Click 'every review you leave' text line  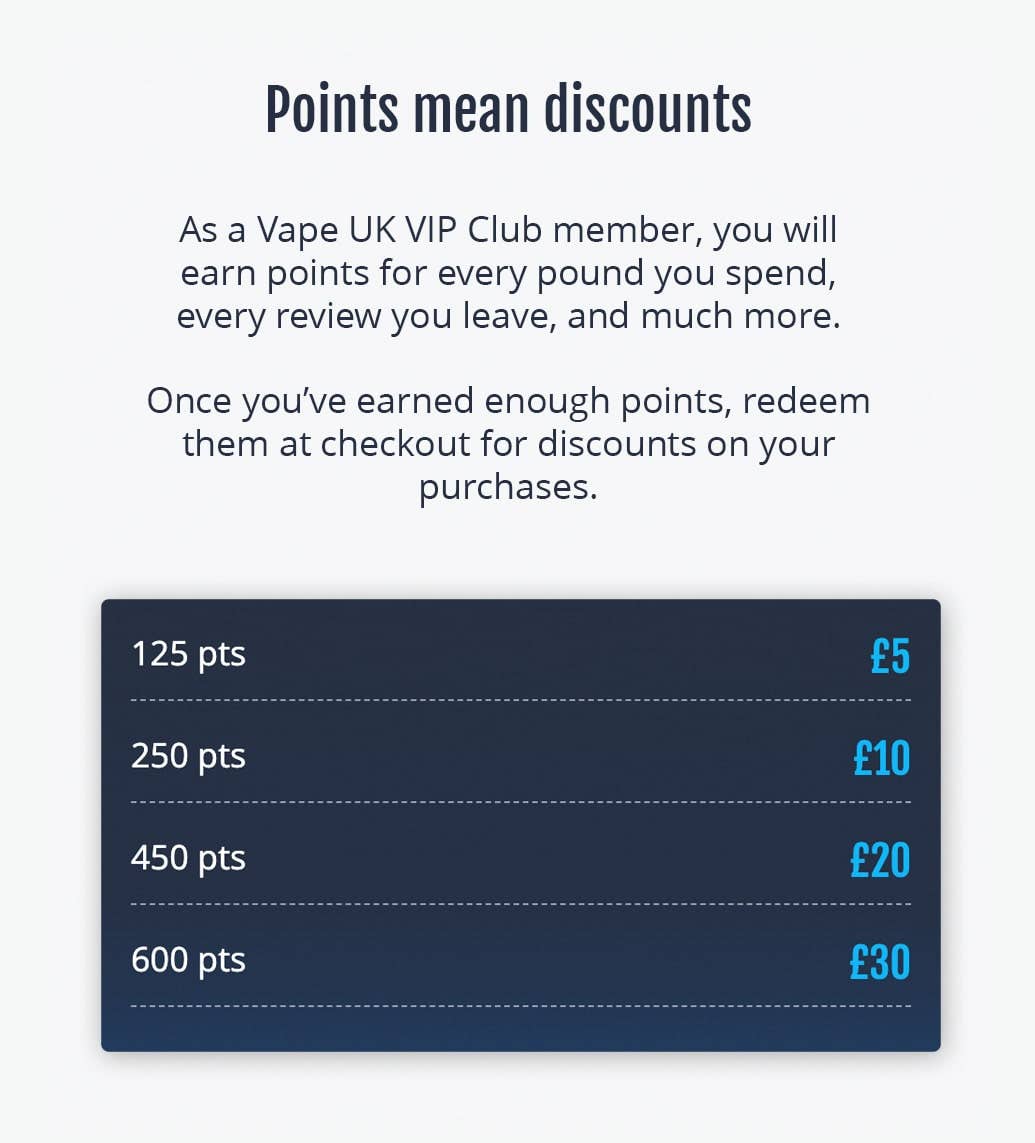pyautogui.click(x=508, y=317)
